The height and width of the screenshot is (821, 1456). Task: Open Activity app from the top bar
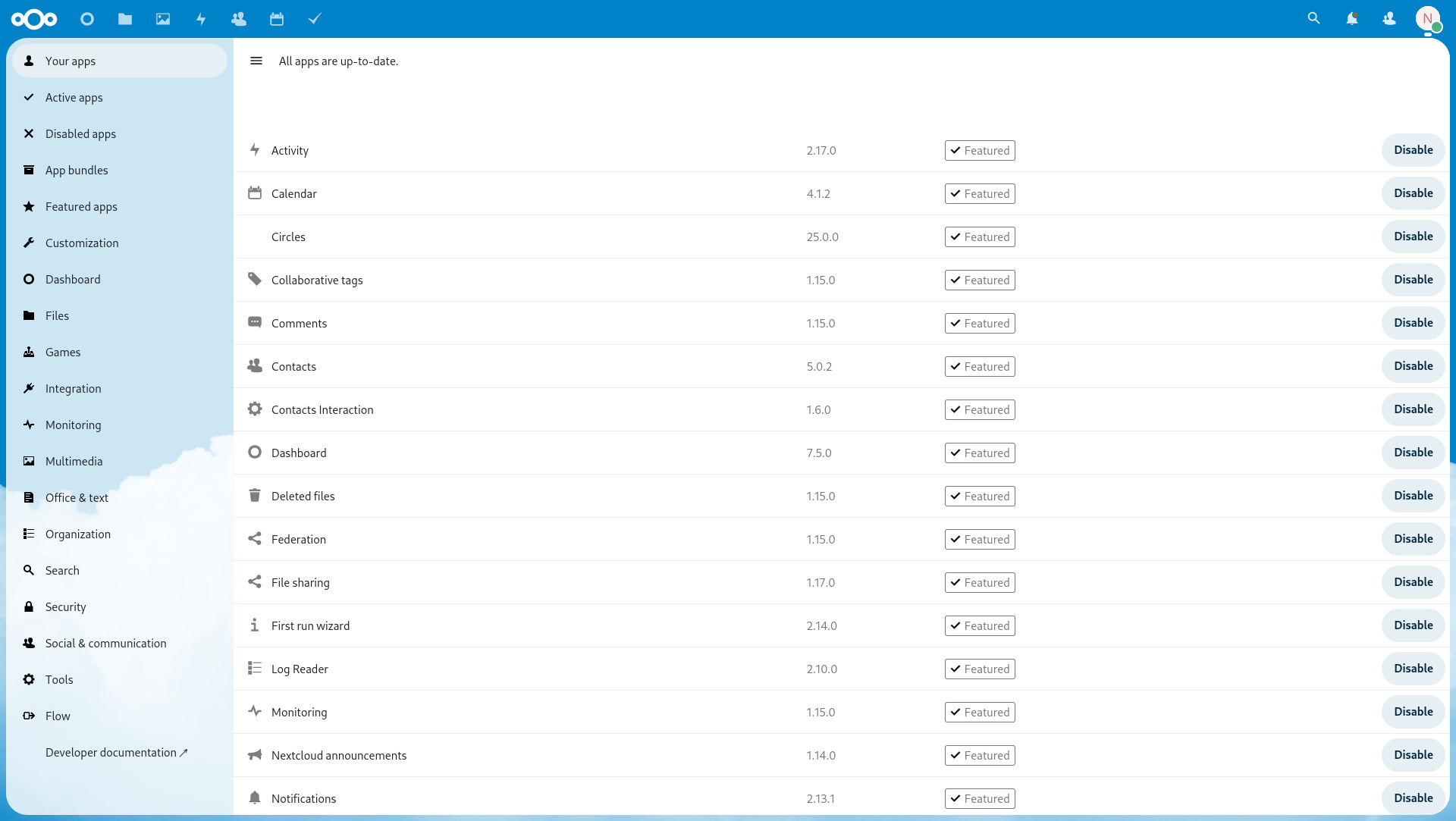pyautogui.click(x=201, y=19)
